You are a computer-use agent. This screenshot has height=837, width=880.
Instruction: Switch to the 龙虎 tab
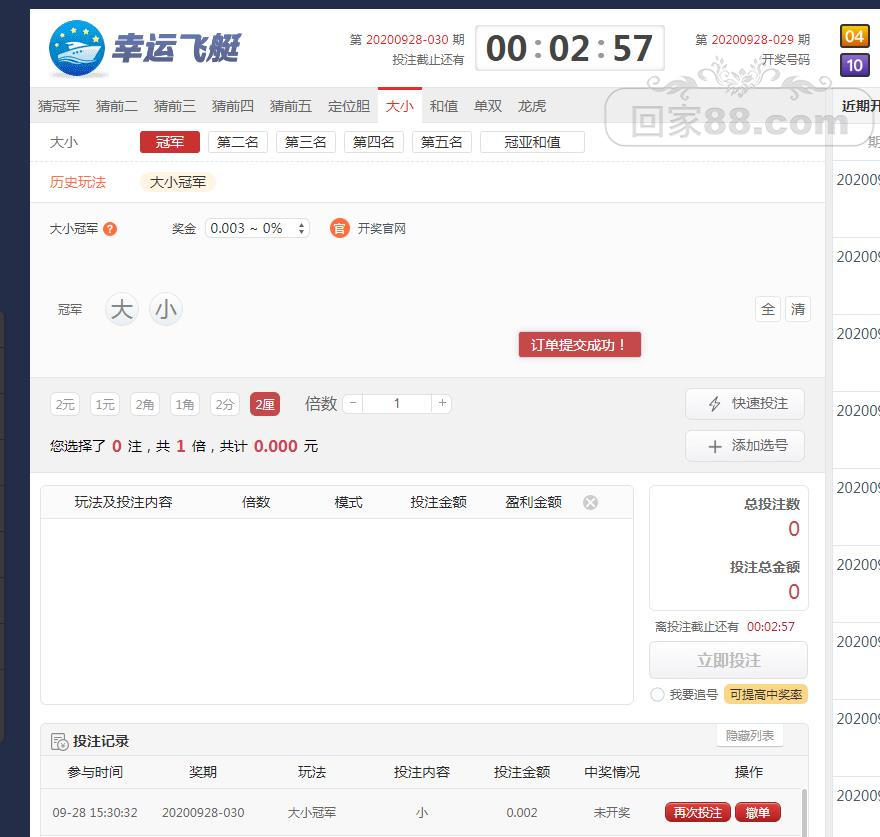tap(532, 106)
